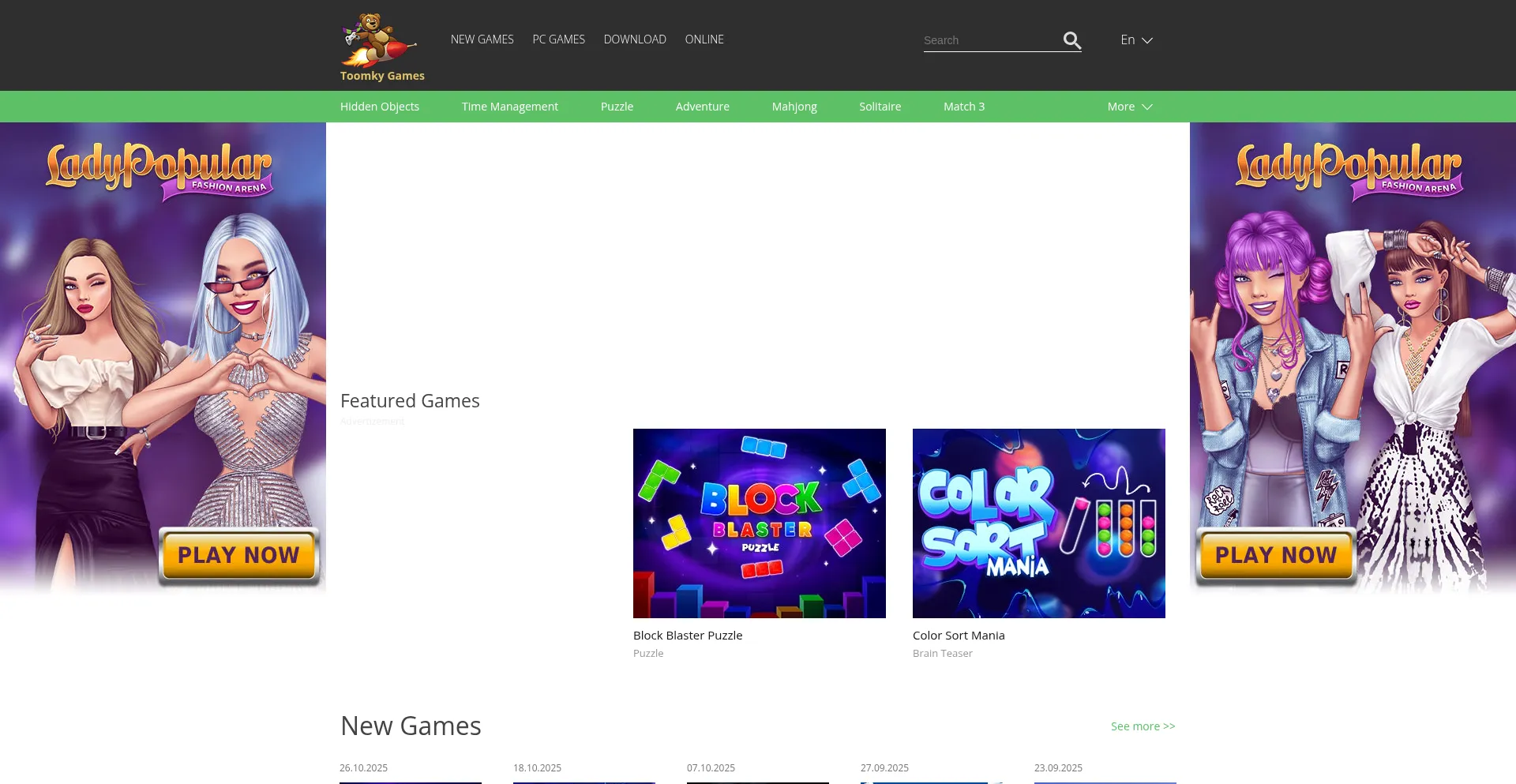Click the search magnifier icon
The width and height of the screenshot is (1516, 784).
point(1071,40)
